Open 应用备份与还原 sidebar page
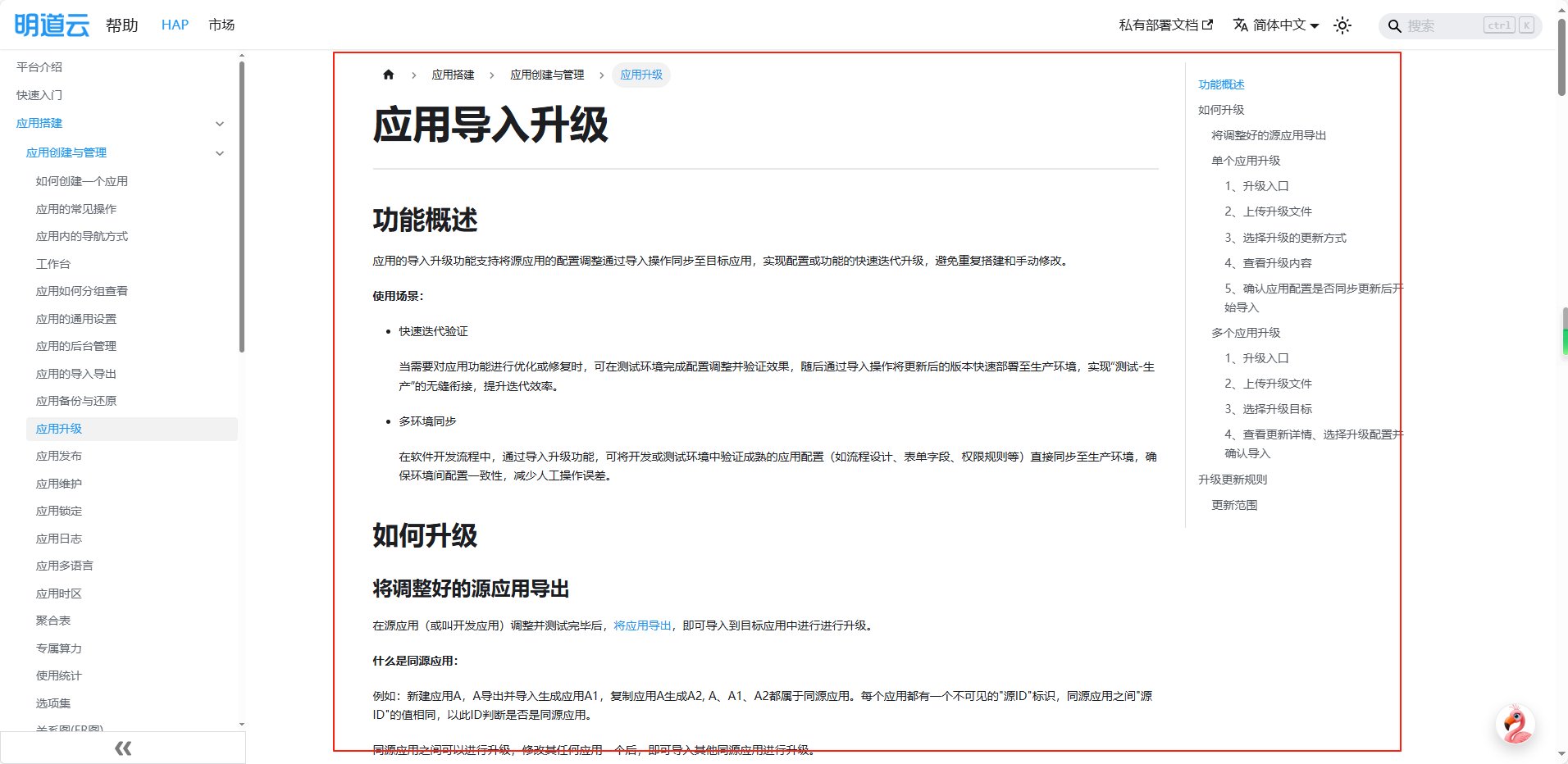Image resolution: width=1568 pixels, height=764 pixels. pyautogui.click(x=76, y=401)
